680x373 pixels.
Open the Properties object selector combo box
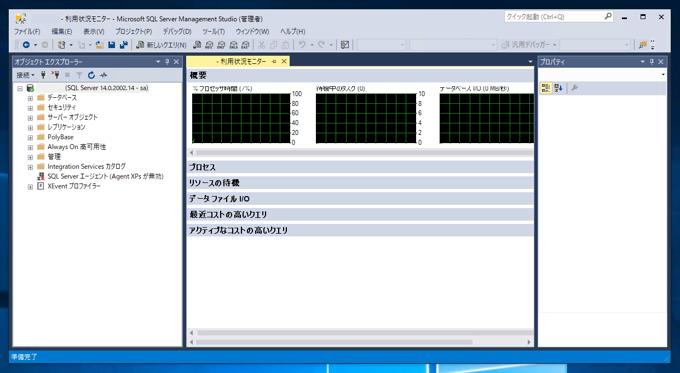point(602,75)
